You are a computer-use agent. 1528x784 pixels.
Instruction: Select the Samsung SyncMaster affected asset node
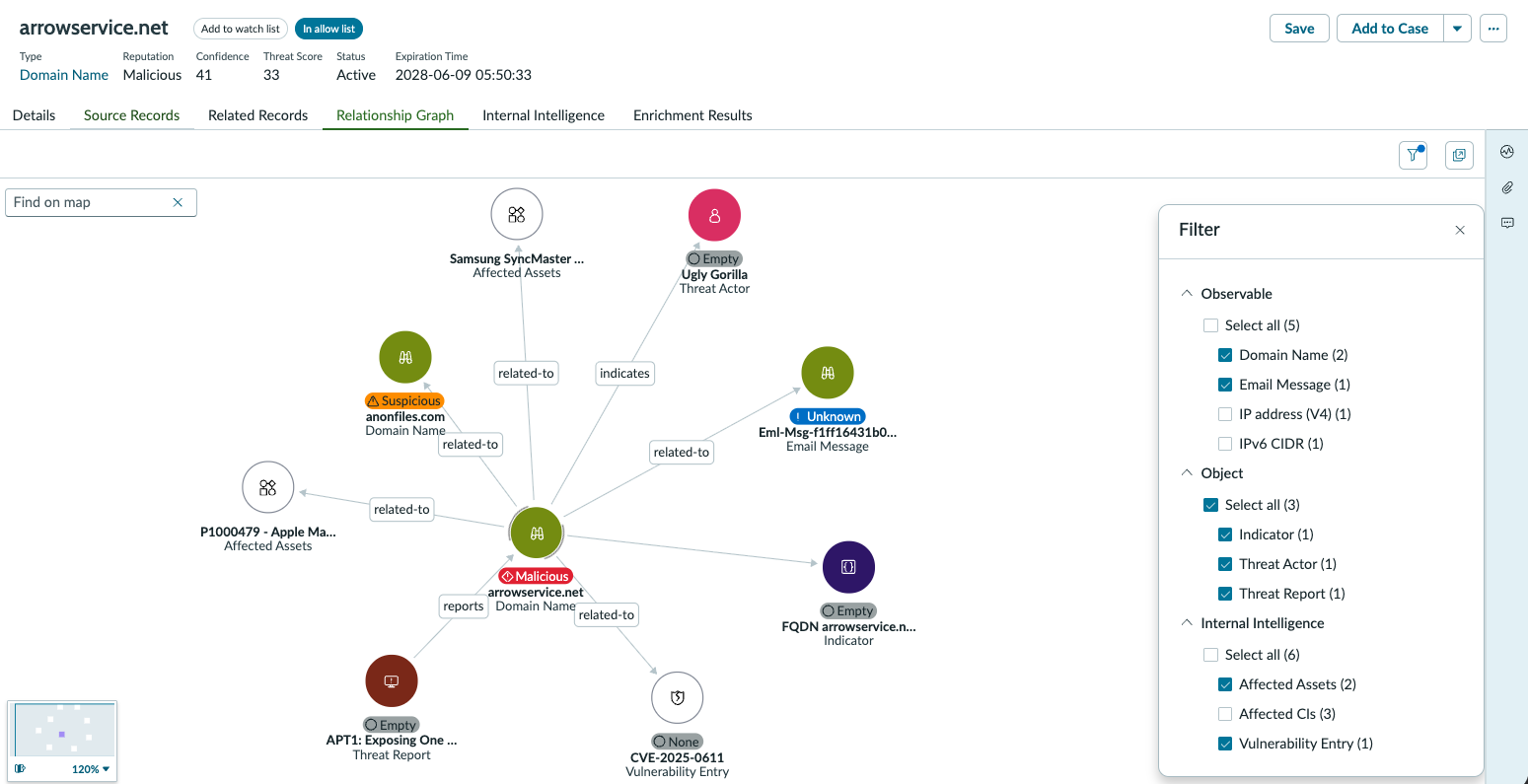pos(517,215)
